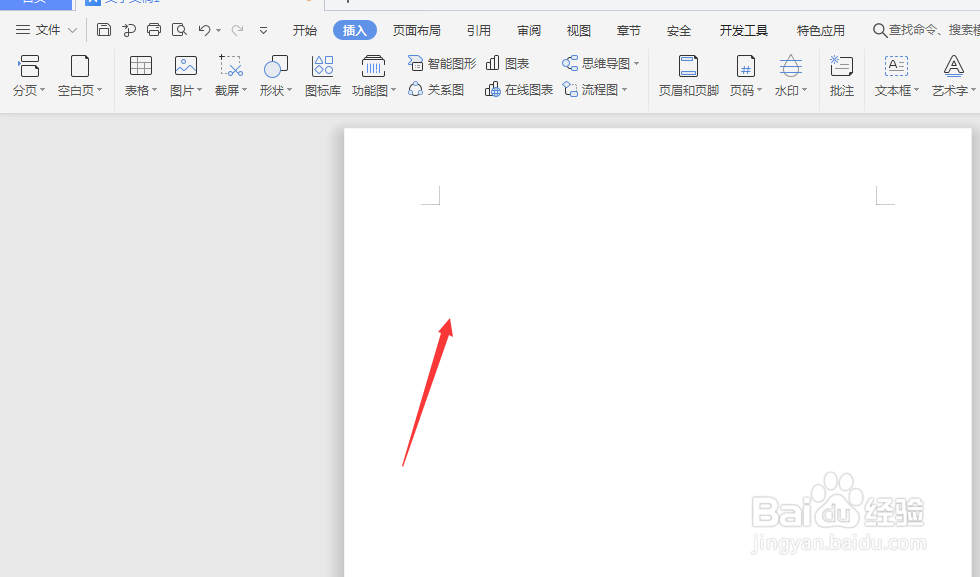Switch to the 开始 tab
Screen dimensions: 980x577
point(304,30)
